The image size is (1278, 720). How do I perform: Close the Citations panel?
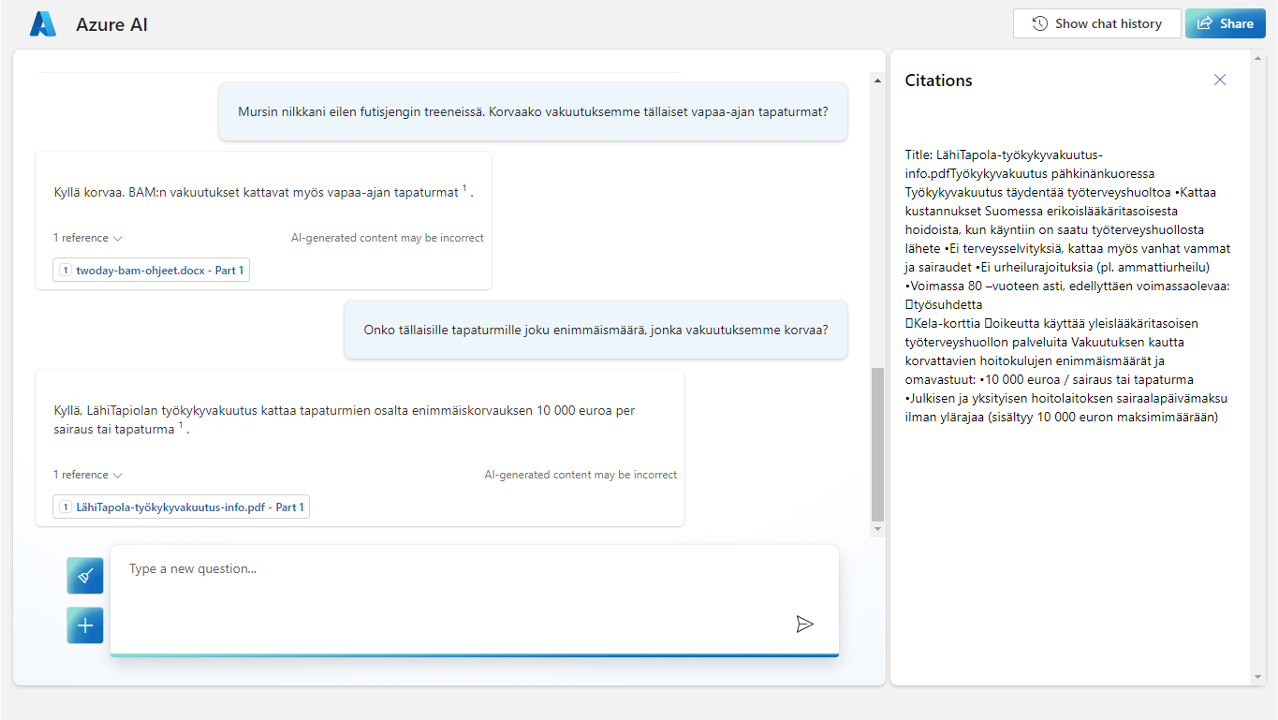point(1220,80)
